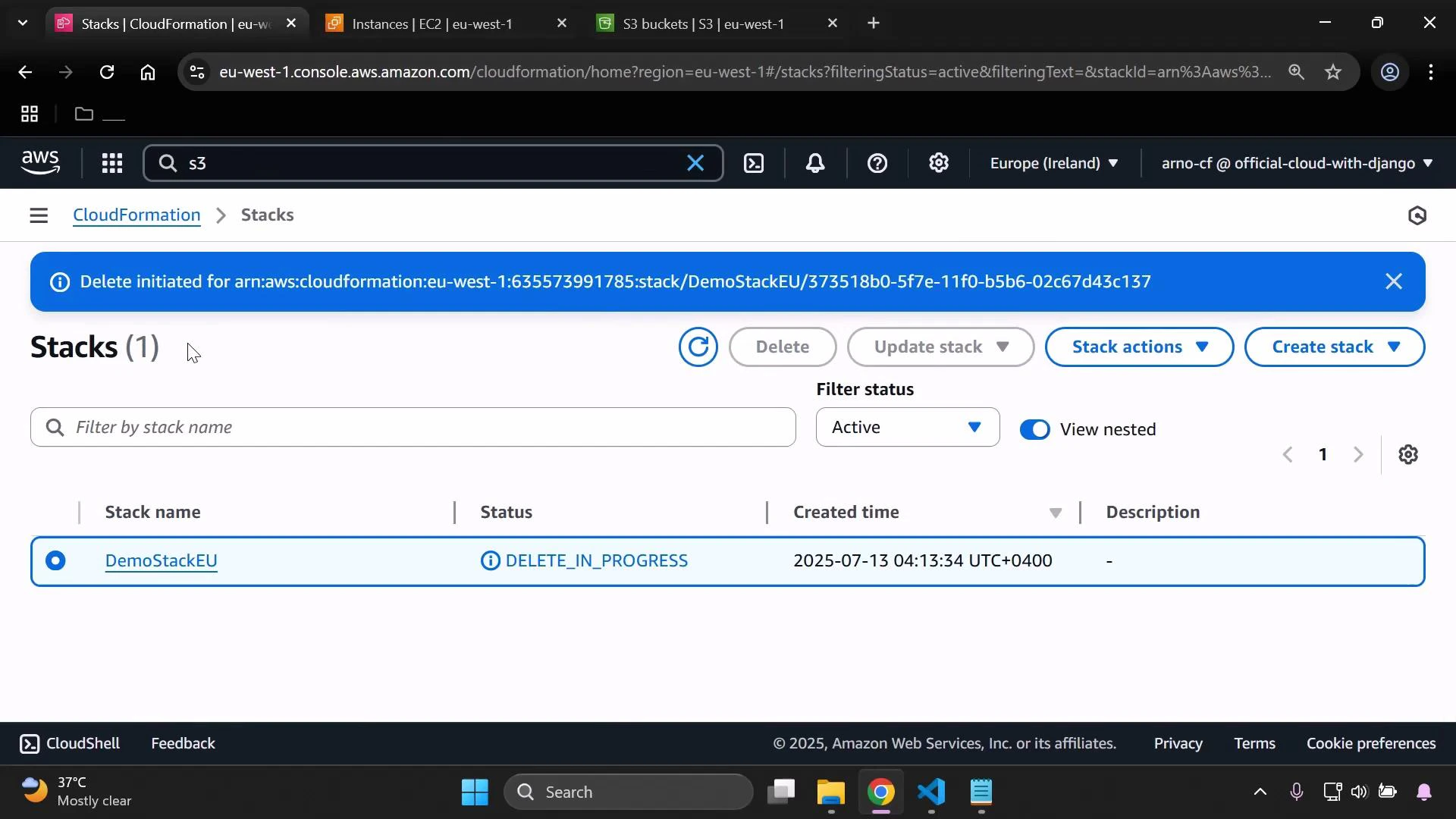Sort by Created time using its arrow

point(1055,513)
